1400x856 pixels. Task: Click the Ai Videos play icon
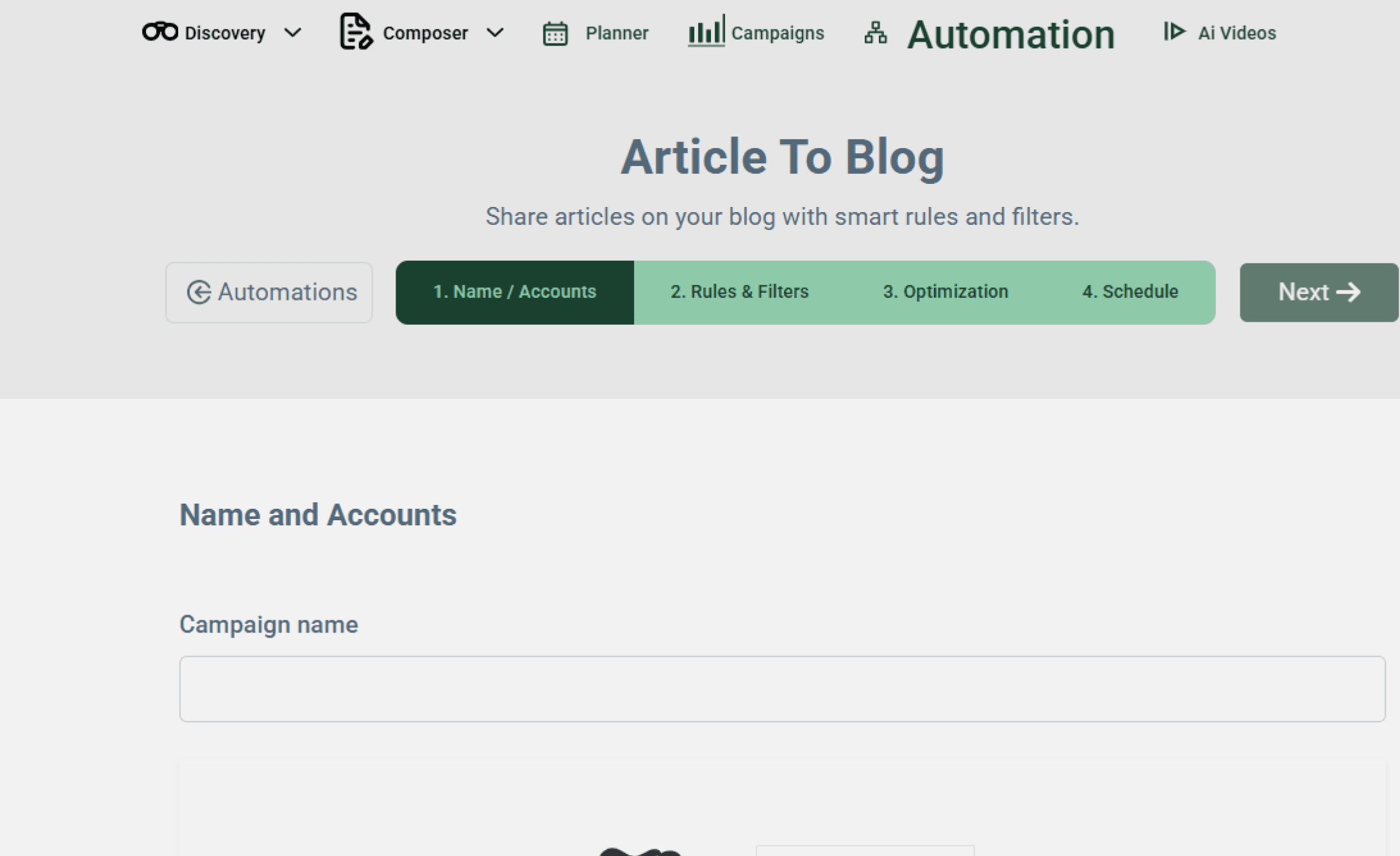pos(1174,31)
